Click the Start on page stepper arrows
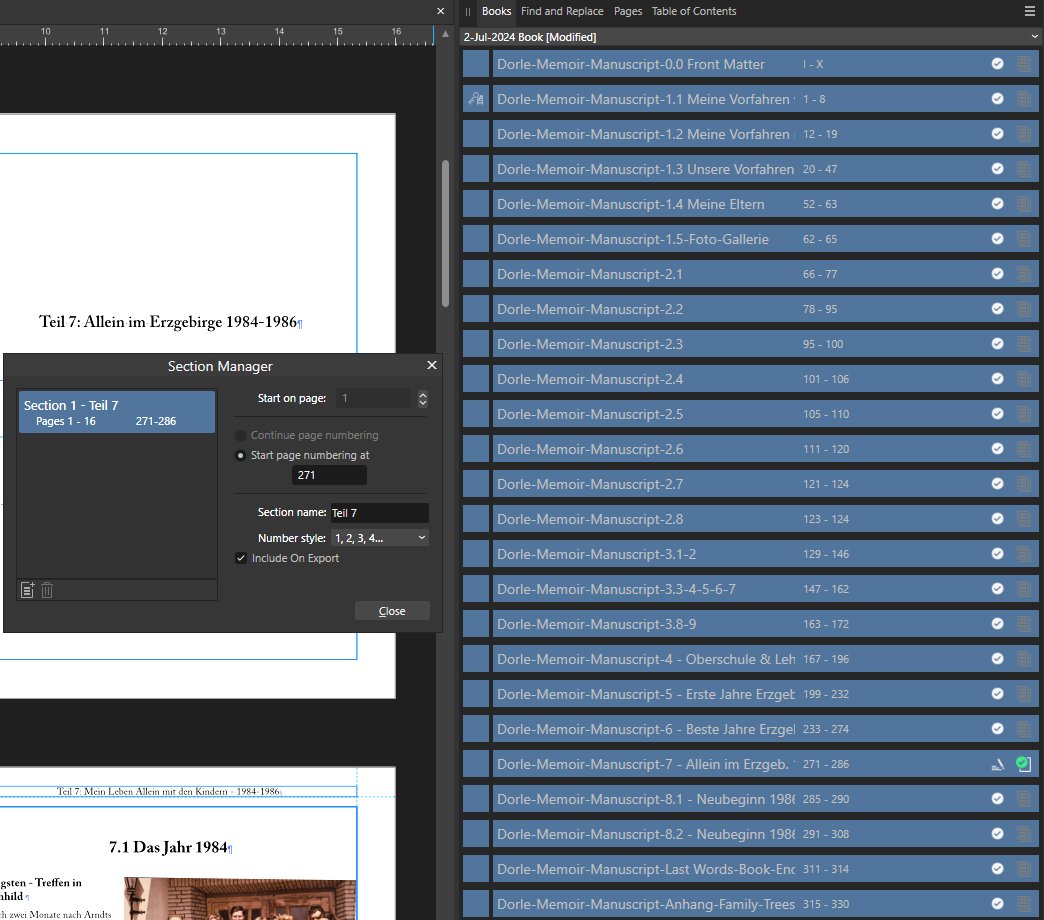This screenshot has height=920, width=1044. (x=422, y=398)
